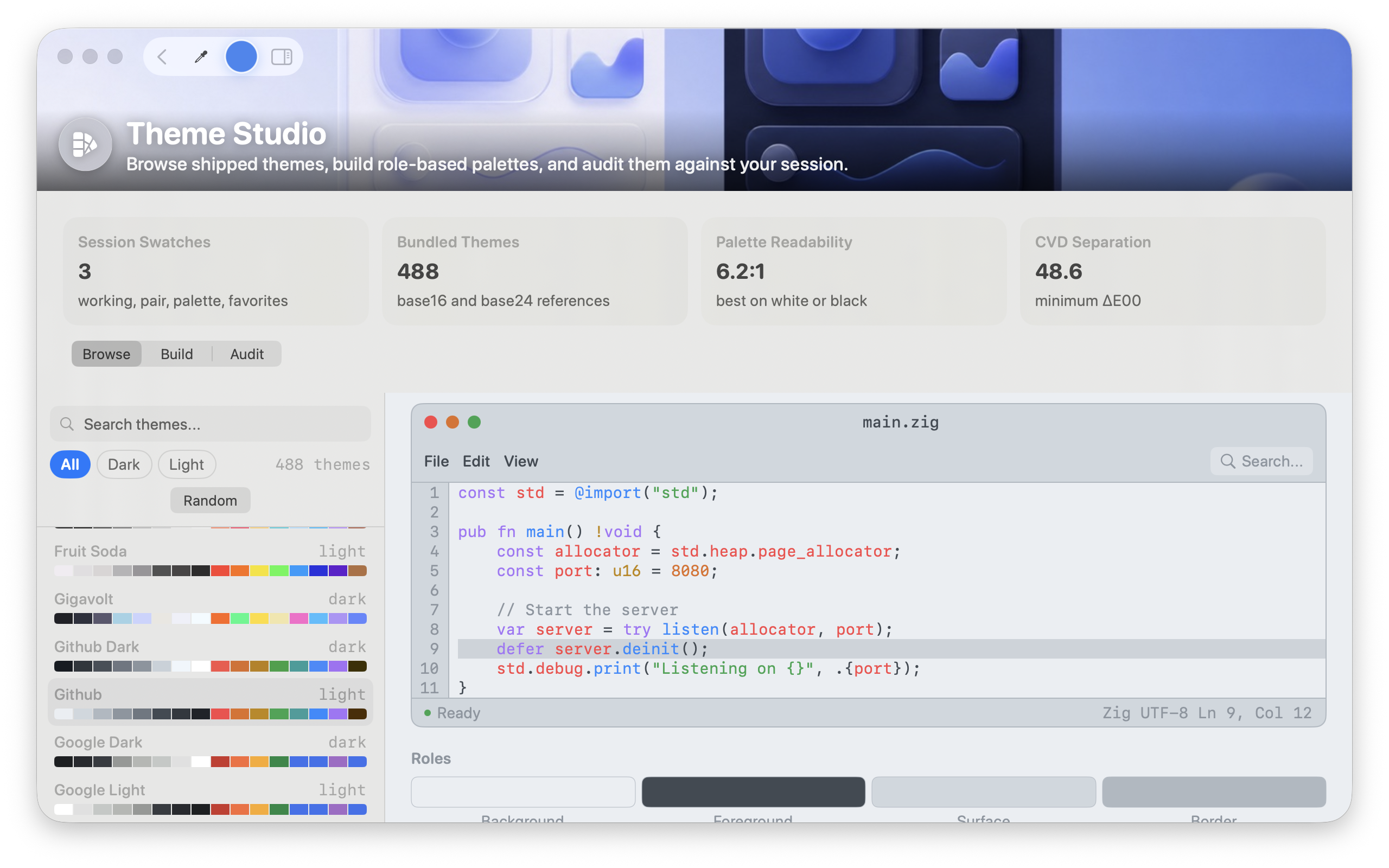Click the Roles section heading
Screen dimensions: 1389x868
430,758
